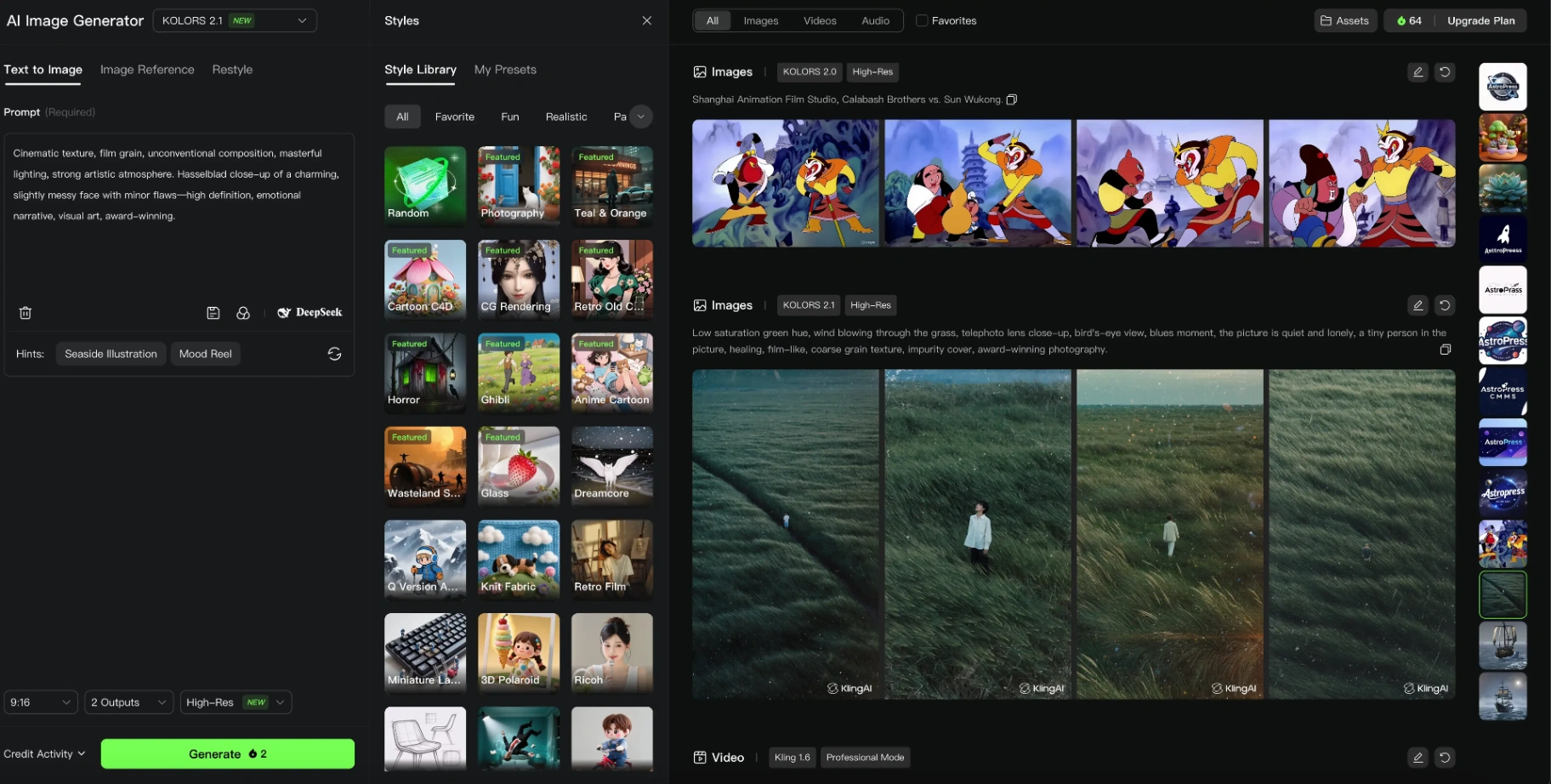Copy the Calabash Brothers prompt text
This screenshot has width=1551, height=784.
(x=1012, y=99)
